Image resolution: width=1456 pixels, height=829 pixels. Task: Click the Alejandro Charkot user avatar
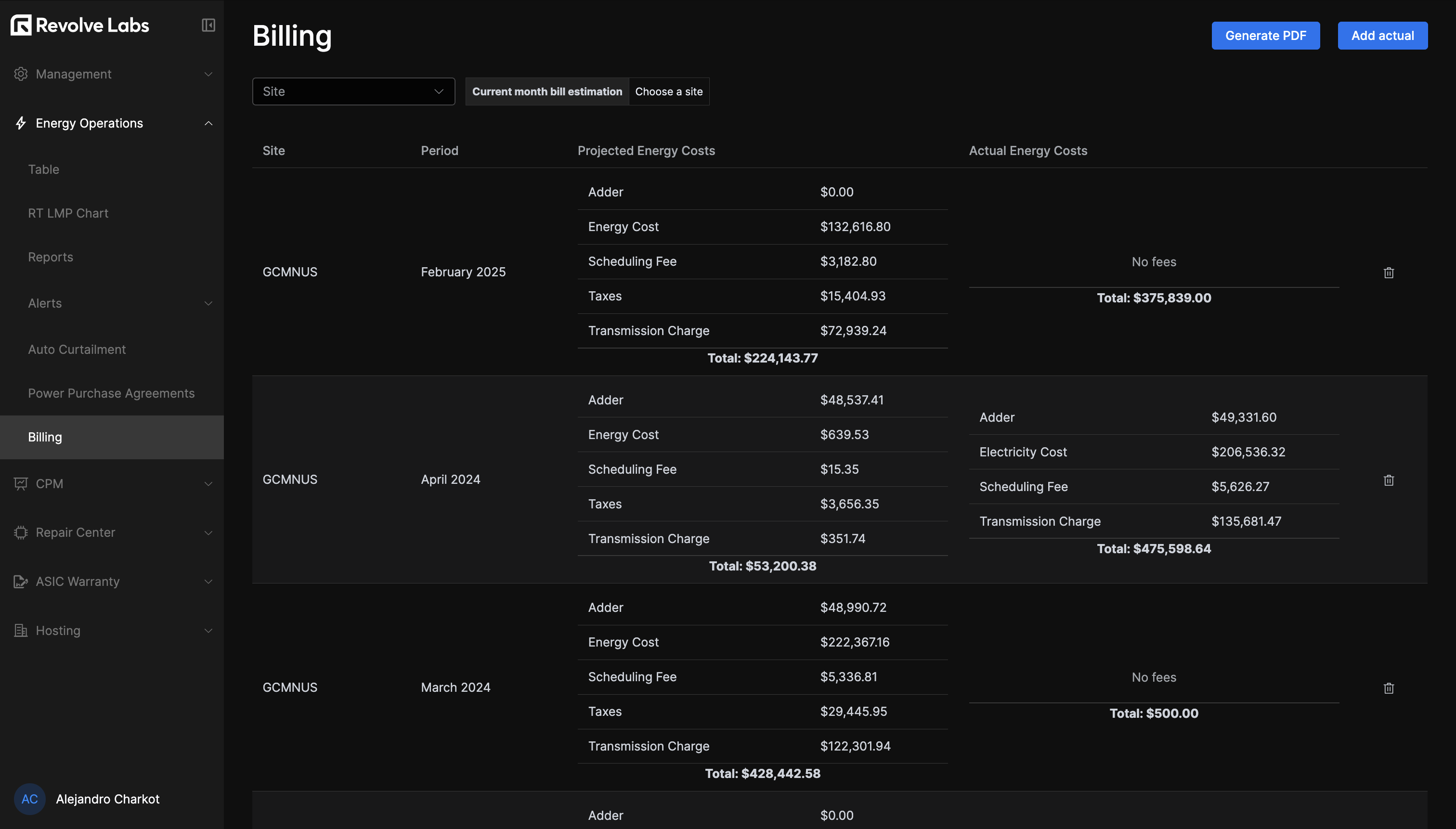click(x=29, y=799)
